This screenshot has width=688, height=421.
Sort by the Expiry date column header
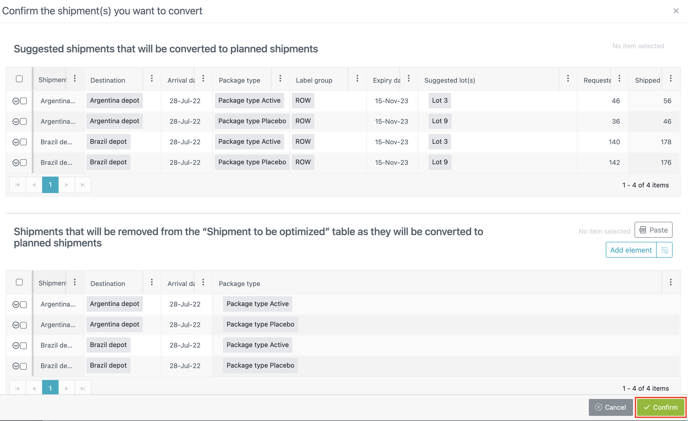[385, 80]
